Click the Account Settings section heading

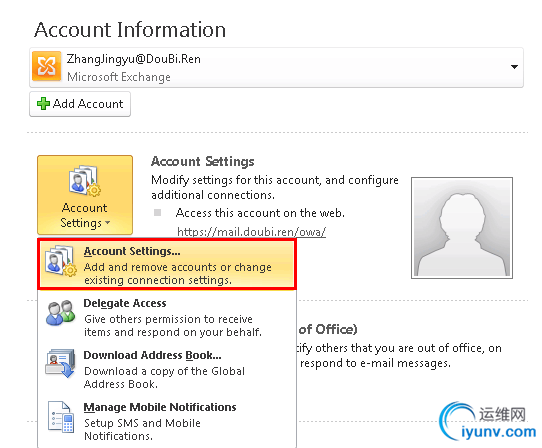(203, 161)
